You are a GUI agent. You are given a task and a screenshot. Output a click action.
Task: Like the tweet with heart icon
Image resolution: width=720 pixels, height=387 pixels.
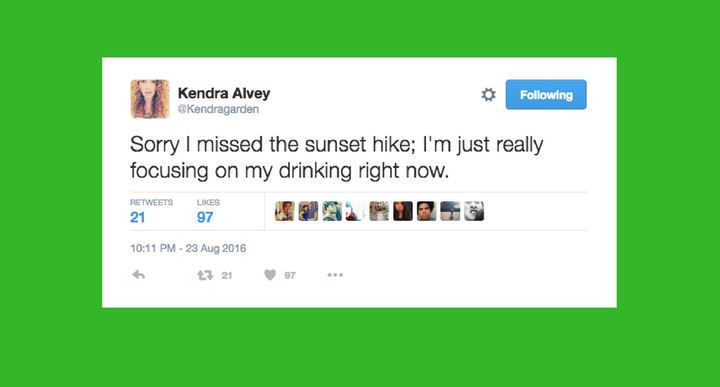click(x=270, y=275)
